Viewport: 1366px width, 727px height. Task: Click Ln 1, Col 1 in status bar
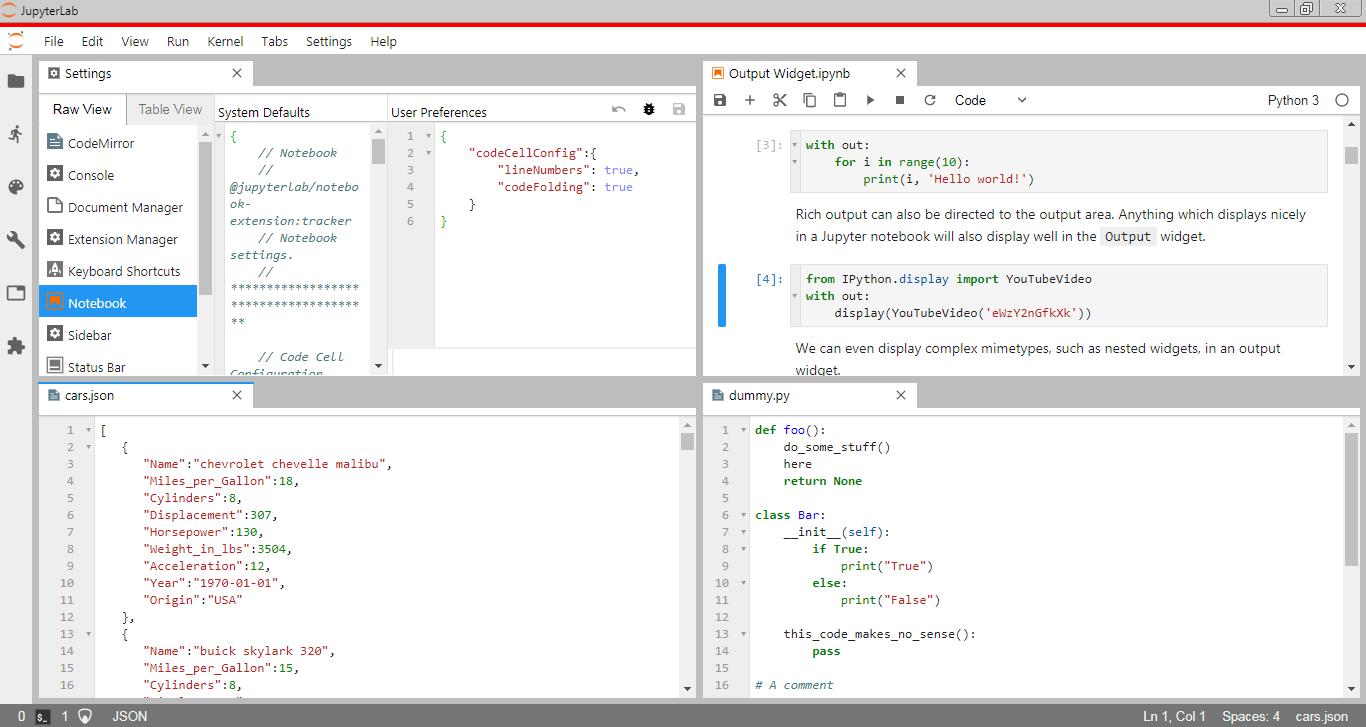point(1175,716)
